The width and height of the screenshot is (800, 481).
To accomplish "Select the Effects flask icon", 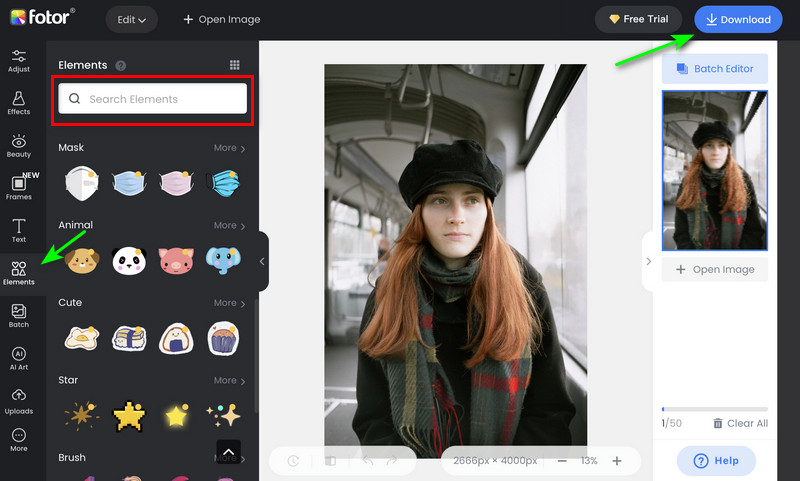I will [x=18, y=103].
